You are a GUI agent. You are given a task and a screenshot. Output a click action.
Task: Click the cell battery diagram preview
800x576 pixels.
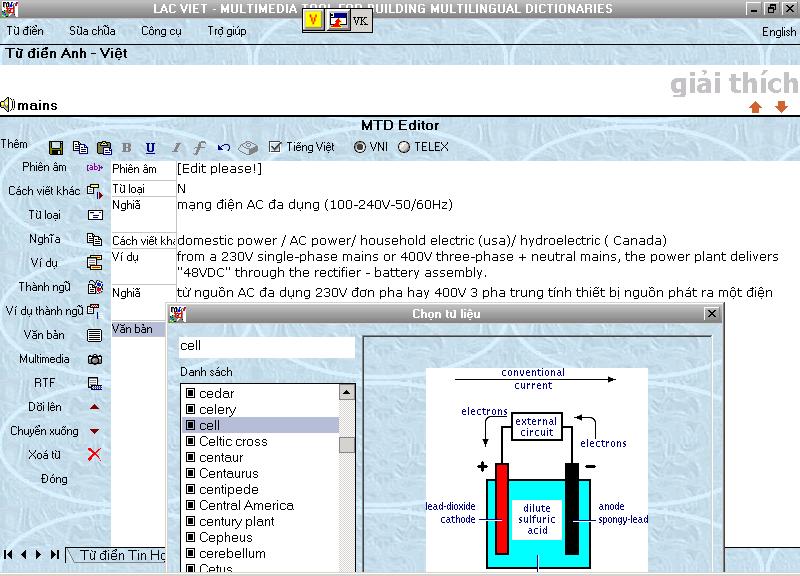537,469
